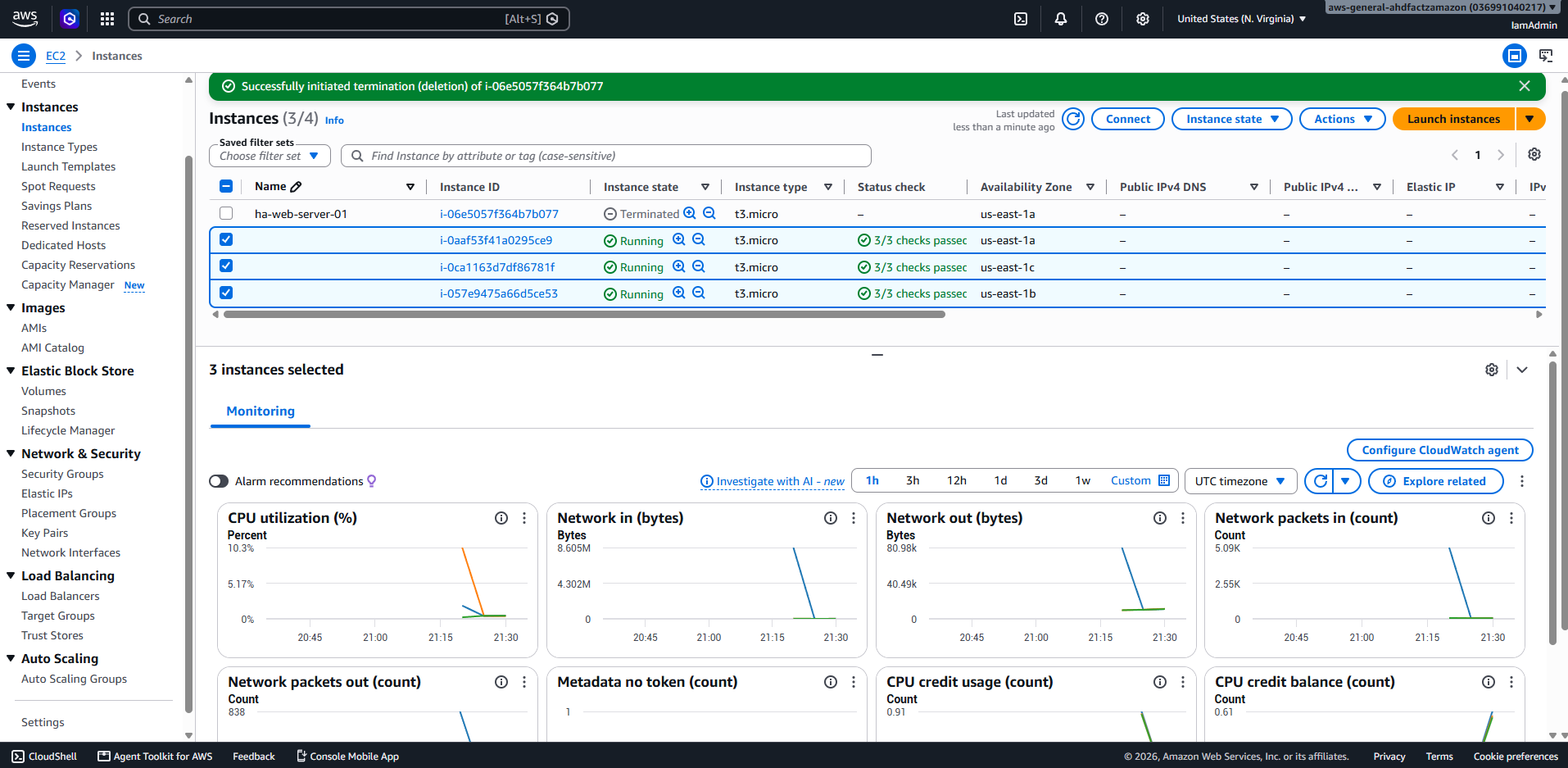Screen dimensions: 1568x768
Task: Open Volumes in sidebar
Action: (43, 391)
